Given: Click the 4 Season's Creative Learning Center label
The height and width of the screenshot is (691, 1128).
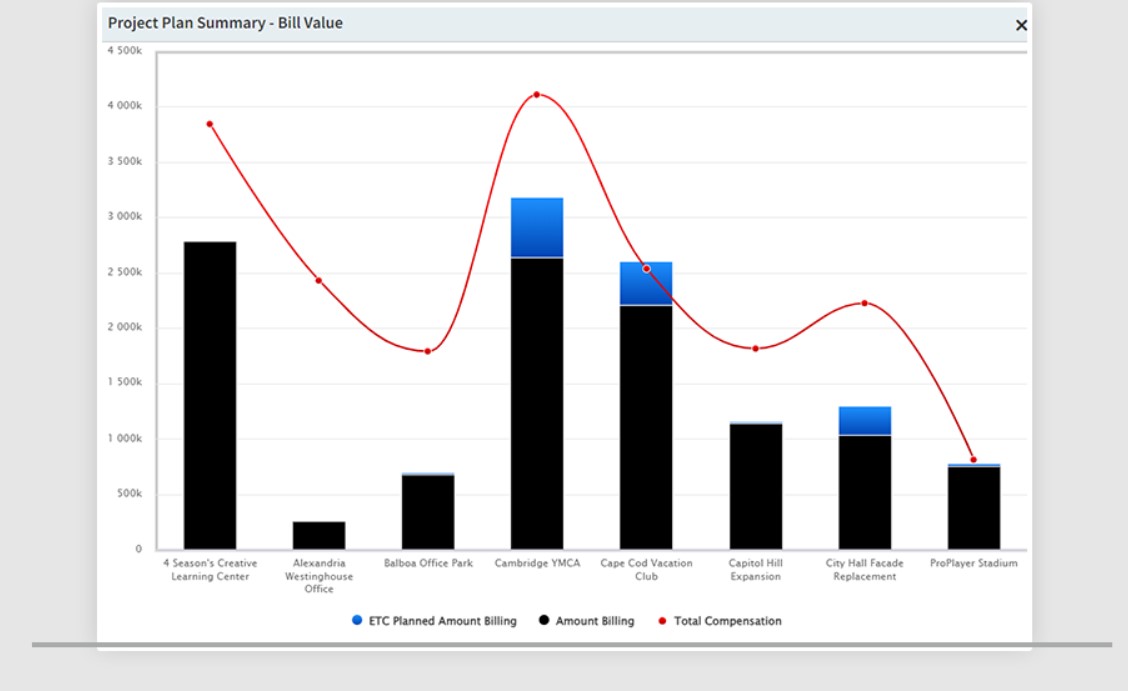Looking at the screenshot, I should click(x=210, y=569).
